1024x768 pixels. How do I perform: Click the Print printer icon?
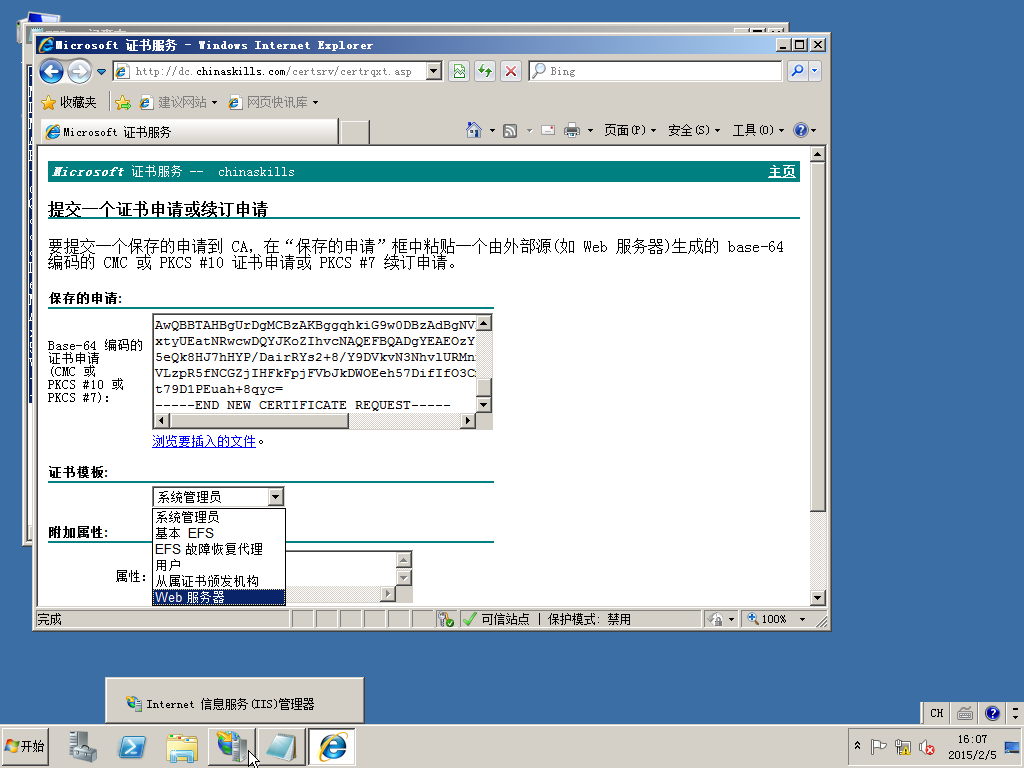coord(571,131)
